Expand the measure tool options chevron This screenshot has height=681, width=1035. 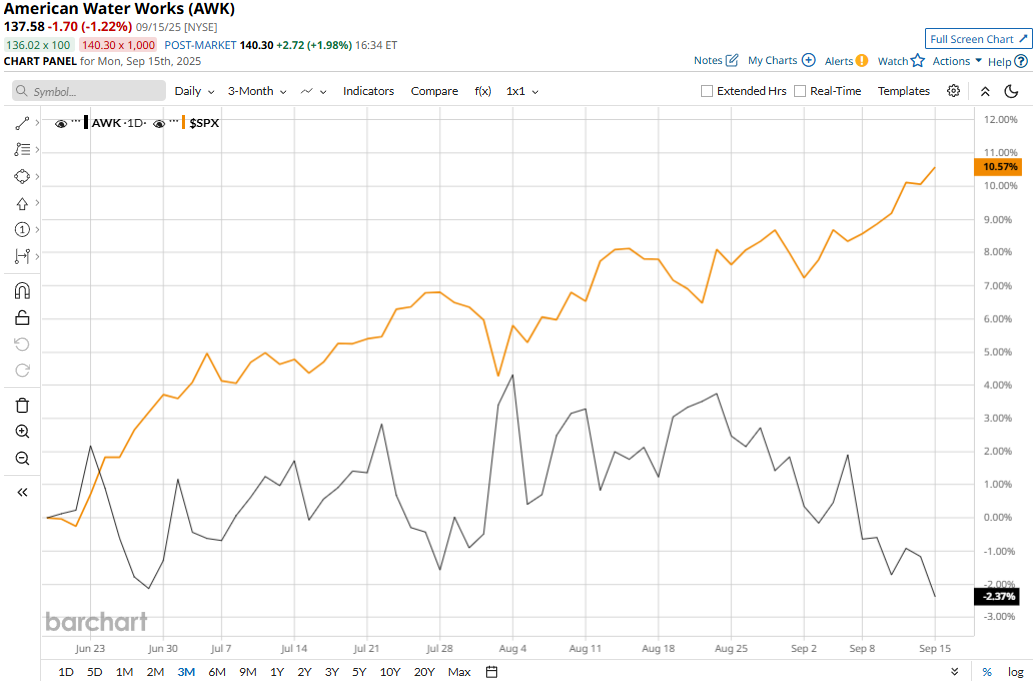pyautogui.click(x=38, y=256)
